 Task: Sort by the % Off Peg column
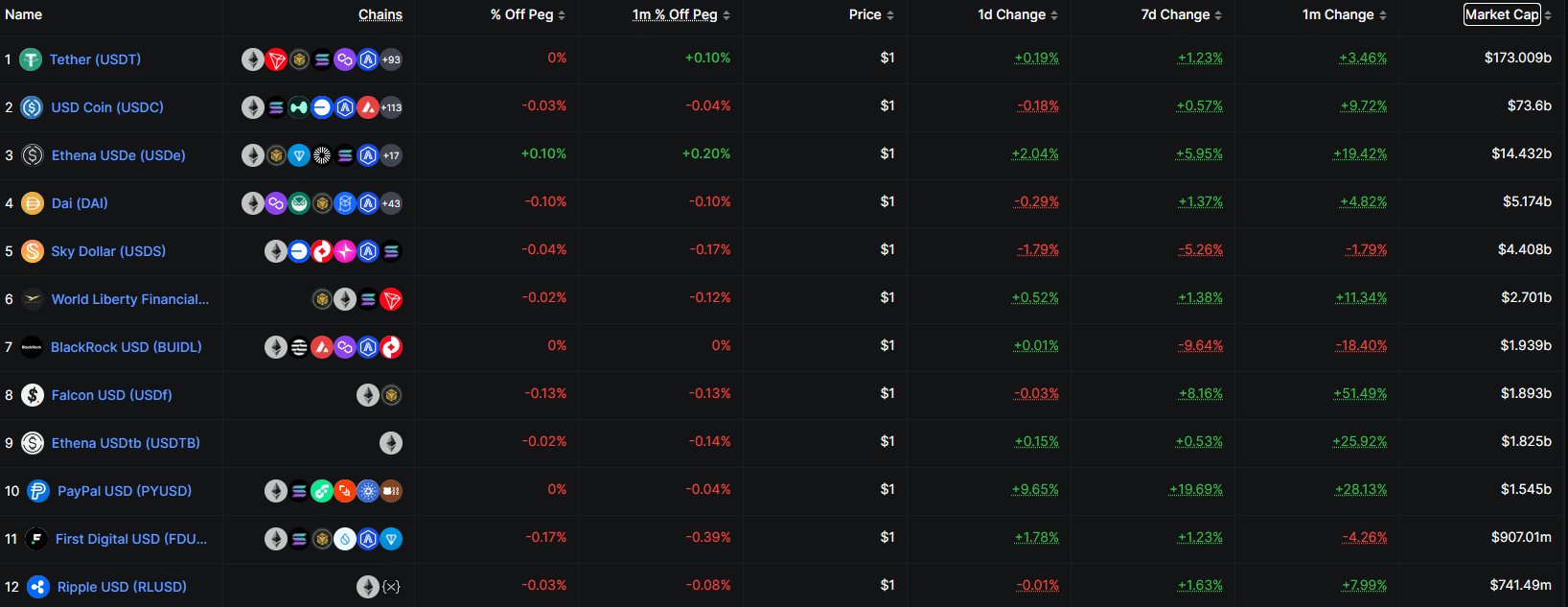pos(521,14)
